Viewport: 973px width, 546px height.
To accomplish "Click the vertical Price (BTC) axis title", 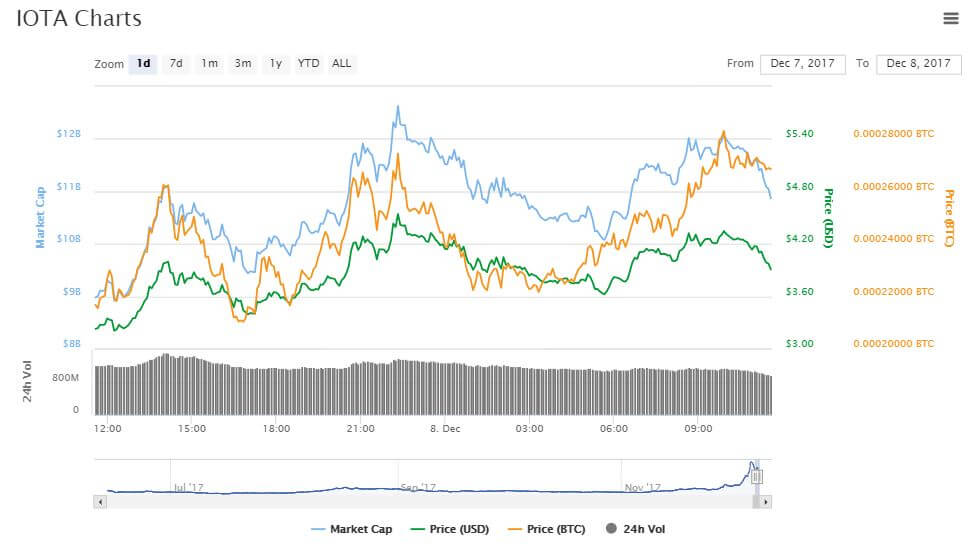I will [949, 218].
